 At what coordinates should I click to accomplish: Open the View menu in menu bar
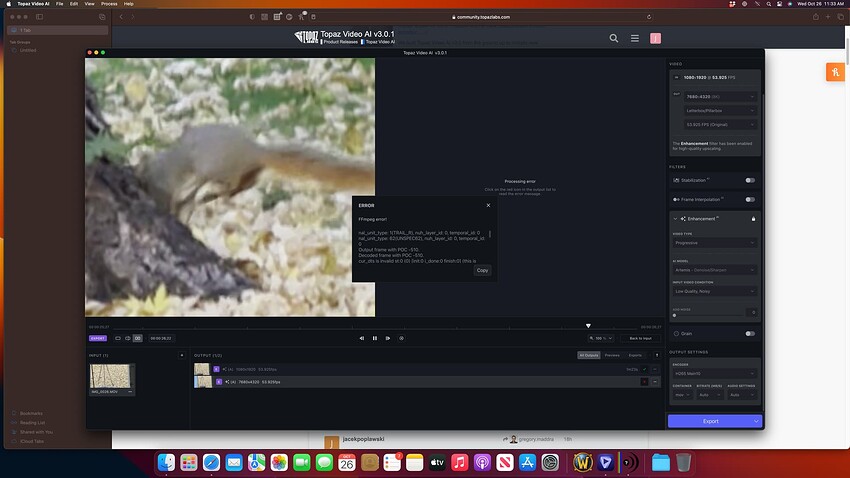pyautogui.click(x=89, y=4)
